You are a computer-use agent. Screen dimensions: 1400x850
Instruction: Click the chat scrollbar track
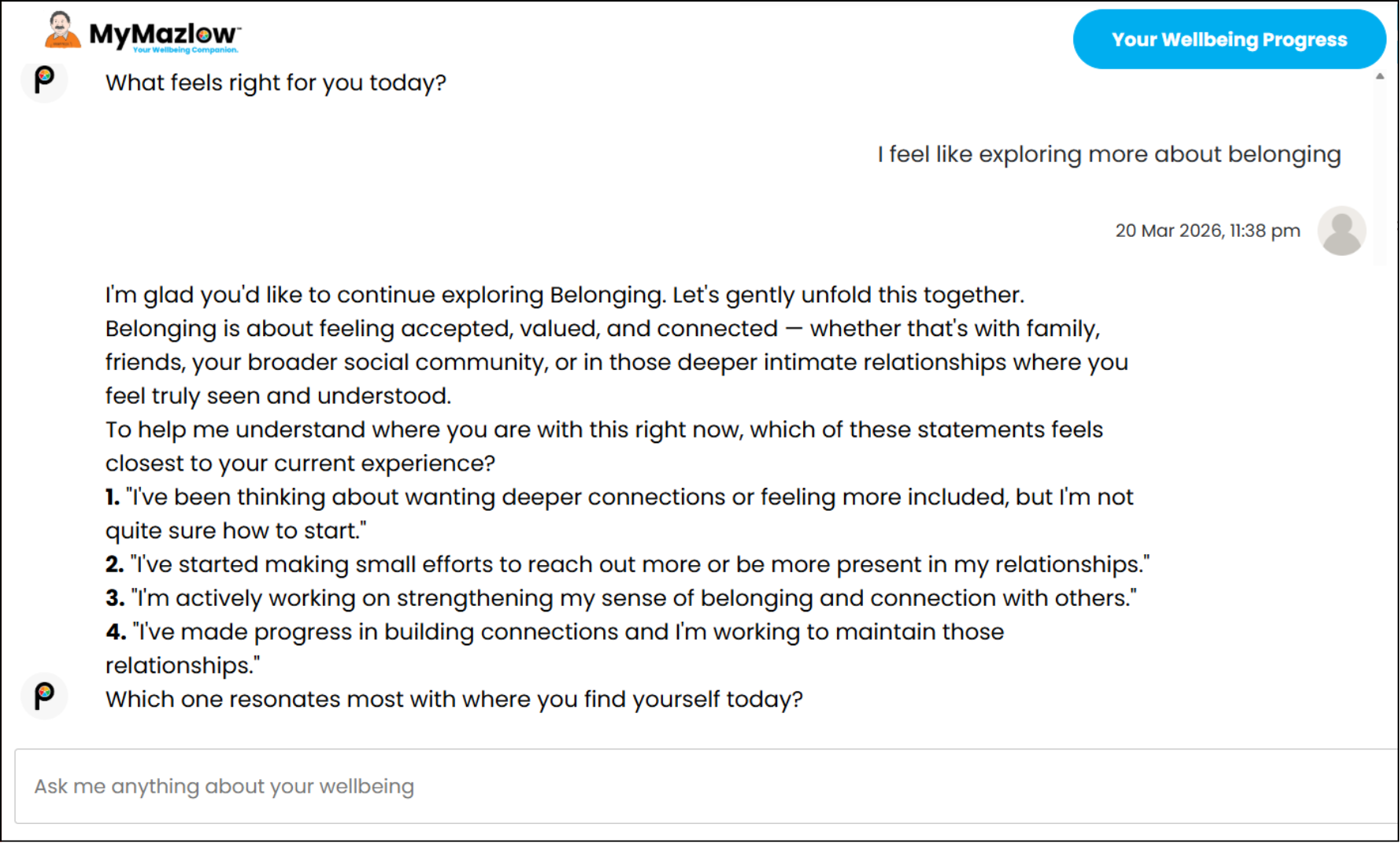coord(1379,173)
